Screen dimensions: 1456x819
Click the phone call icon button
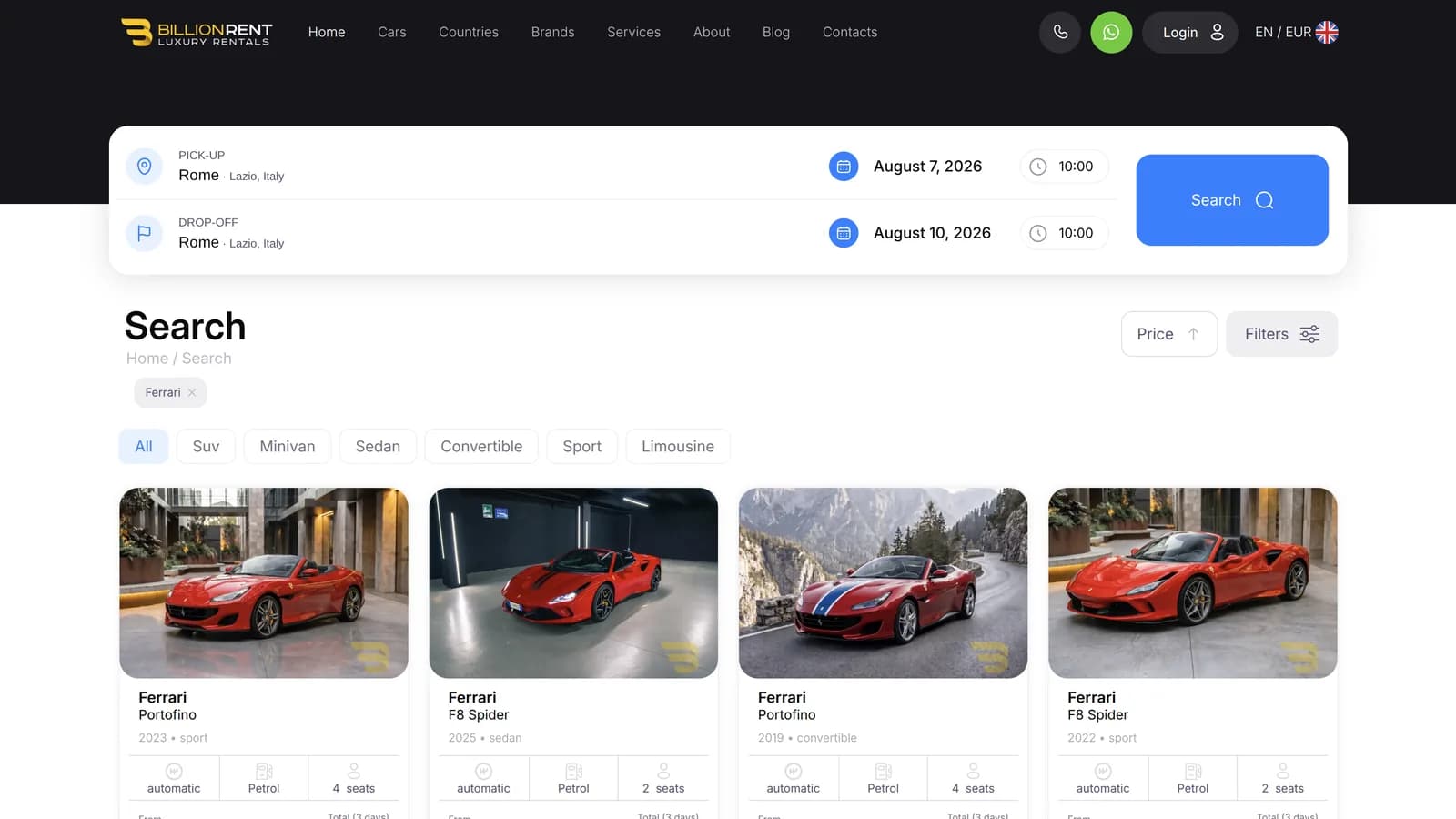[x=1060, y=32]
